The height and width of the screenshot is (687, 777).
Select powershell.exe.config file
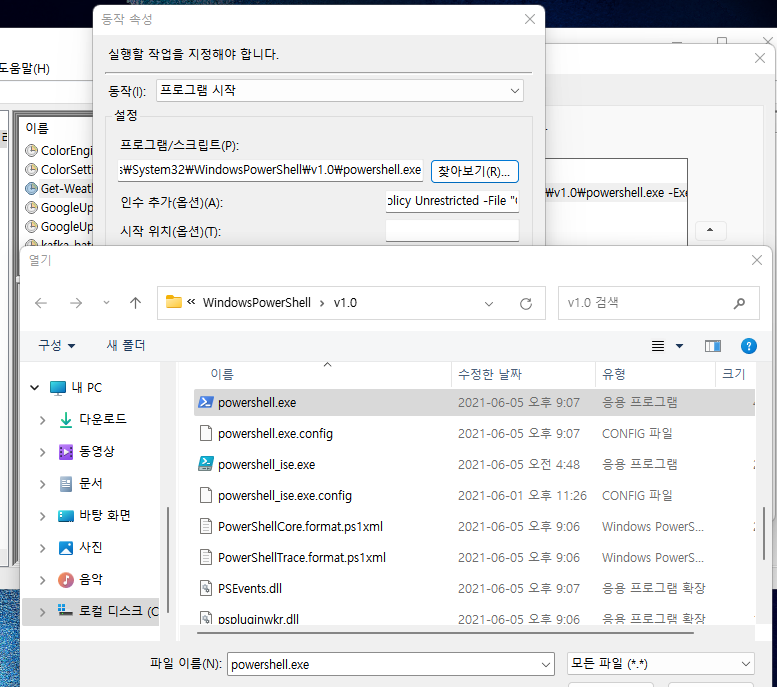pyautogui.click(x=474, y=434)
